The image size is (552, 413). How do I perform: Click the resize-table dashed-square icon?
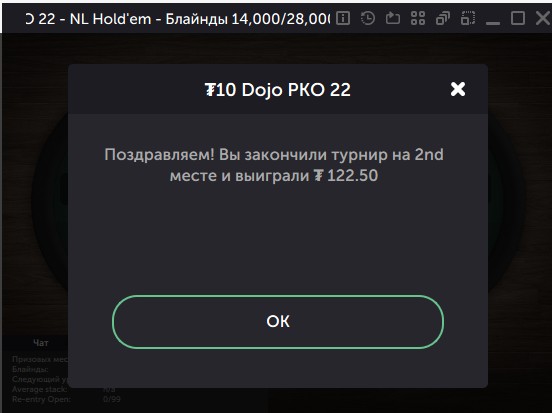(468, 18)
